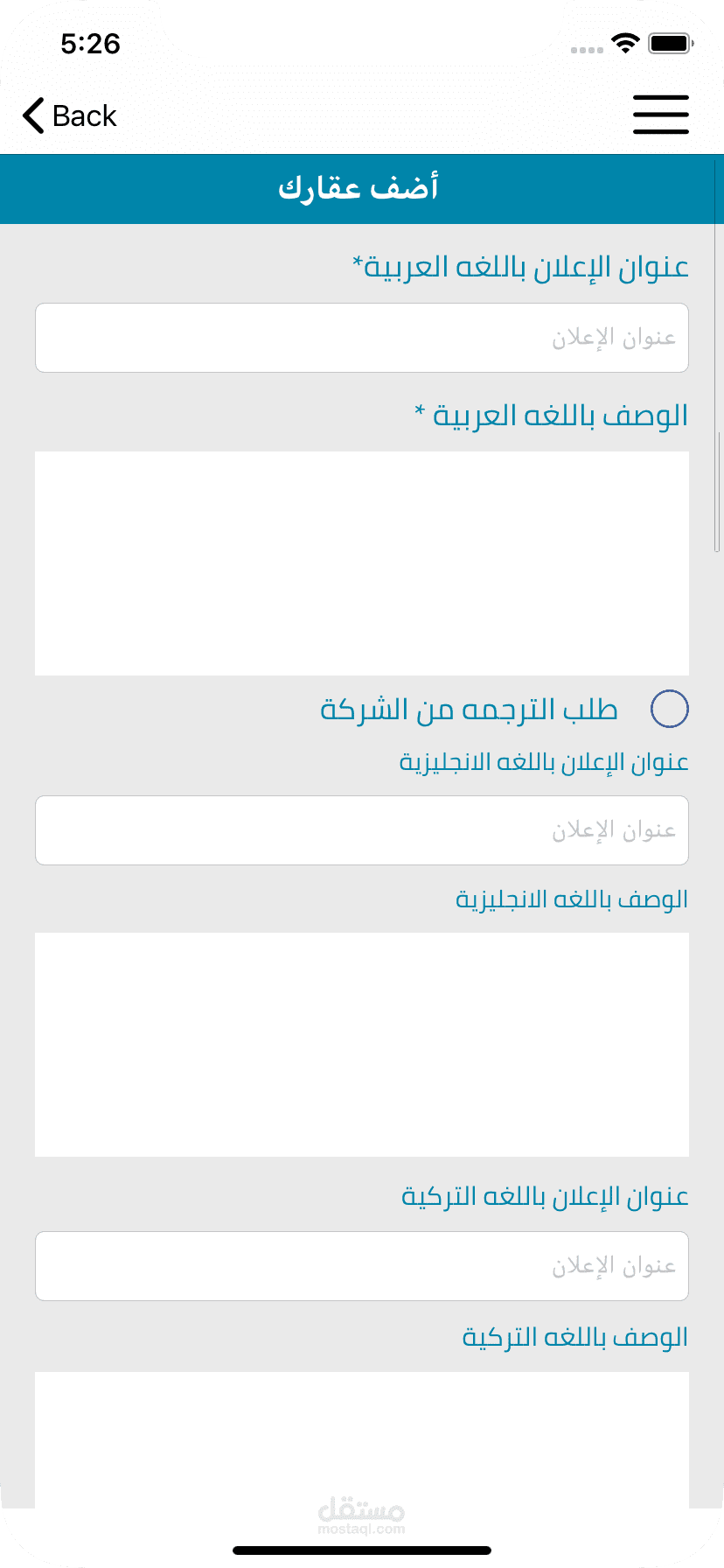Tap the battery indicator icon

pyautogui.click(x=672, y=43)
